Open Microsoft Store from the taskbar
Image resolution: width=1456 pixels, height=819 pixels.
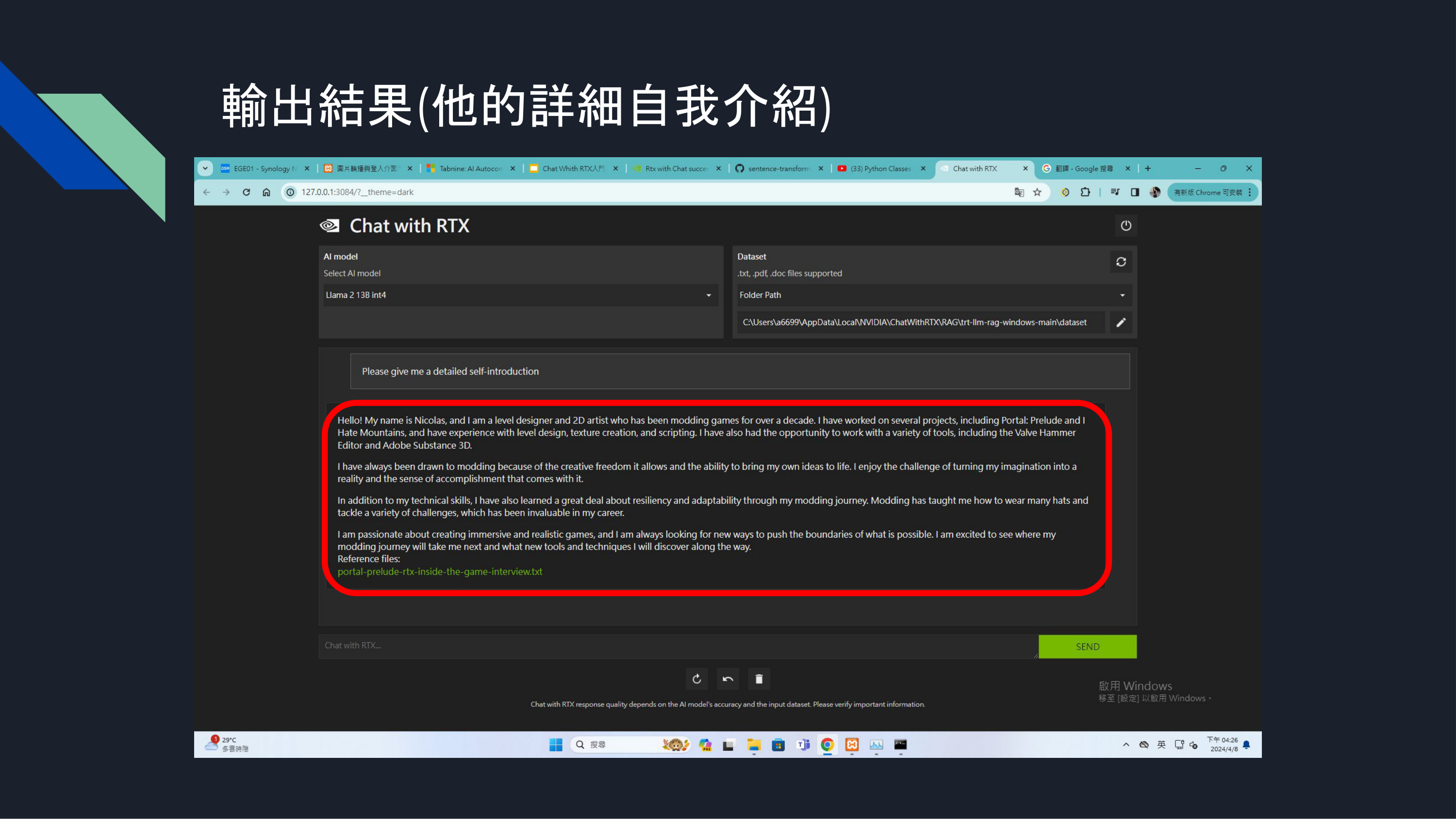coord(778,745)
